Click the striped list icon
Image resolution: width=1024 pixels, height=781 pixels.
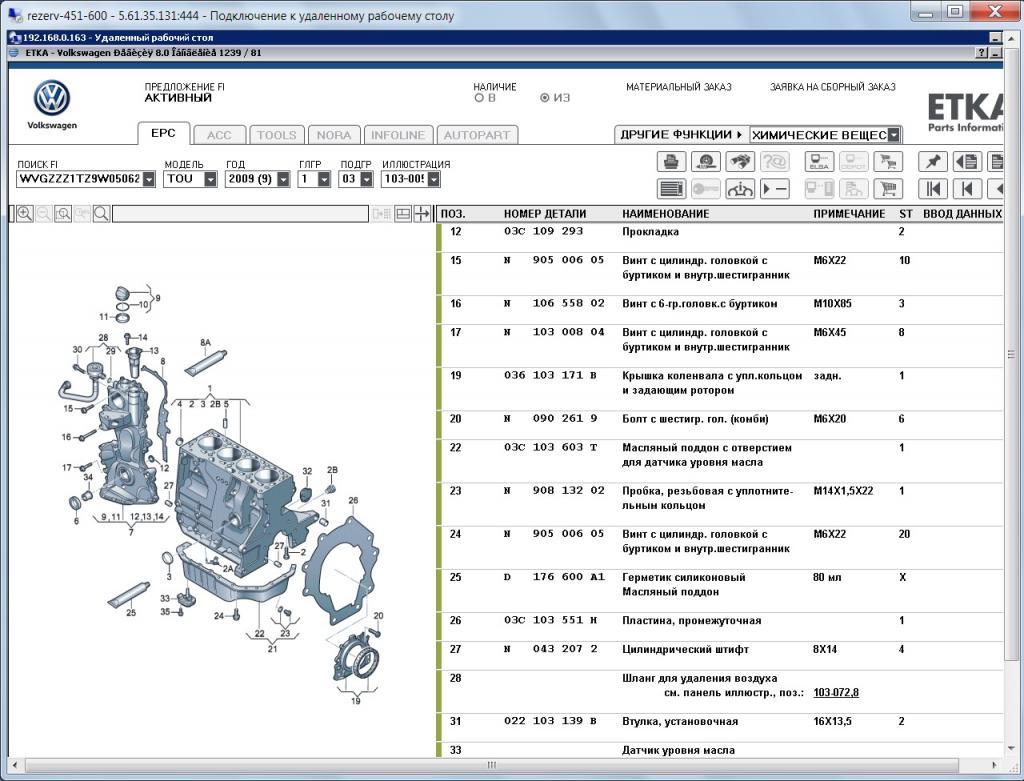click(671, 189)
